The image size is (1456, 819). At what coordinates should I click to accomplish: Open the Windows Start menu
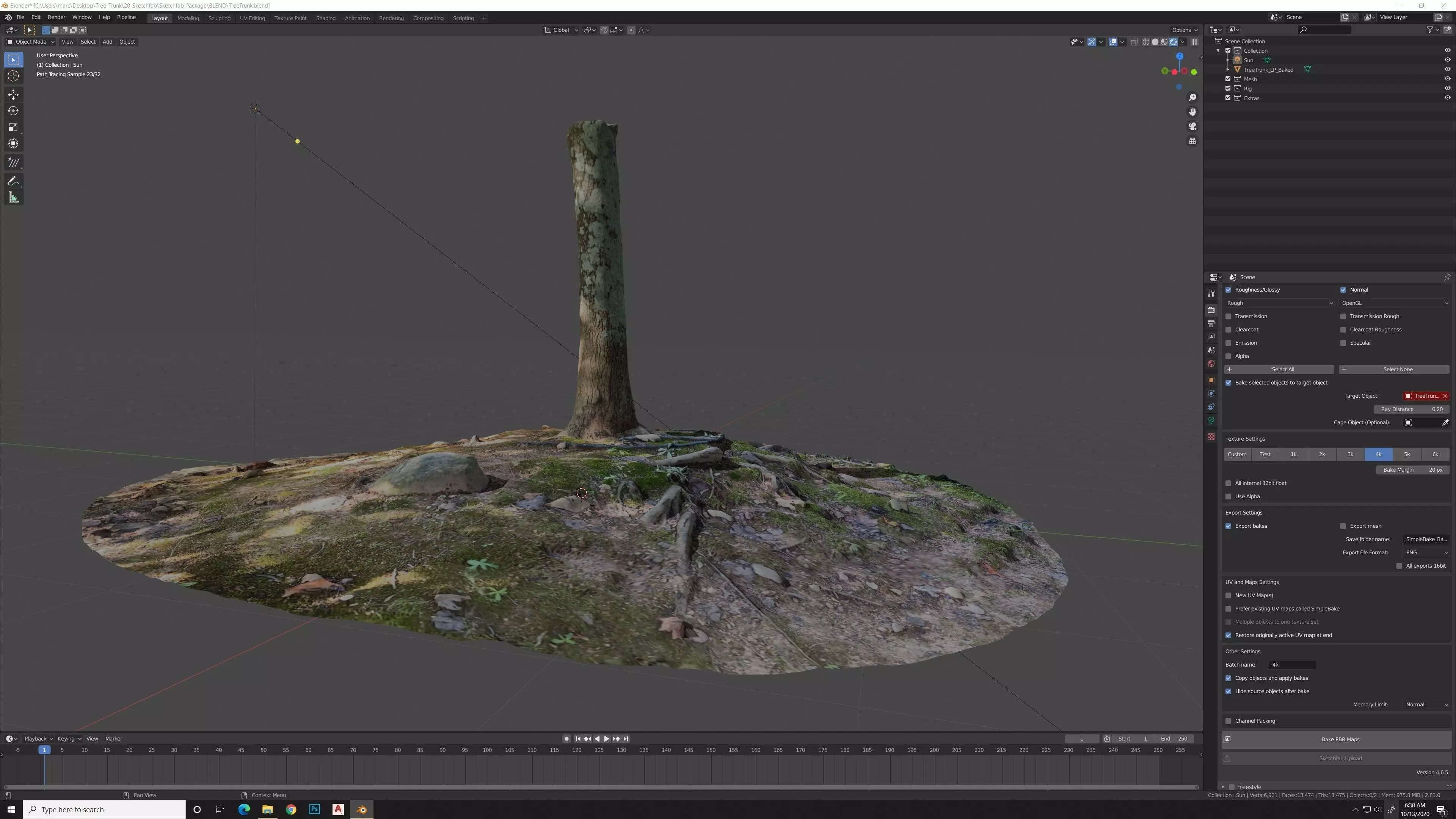[x=11, y=810]
